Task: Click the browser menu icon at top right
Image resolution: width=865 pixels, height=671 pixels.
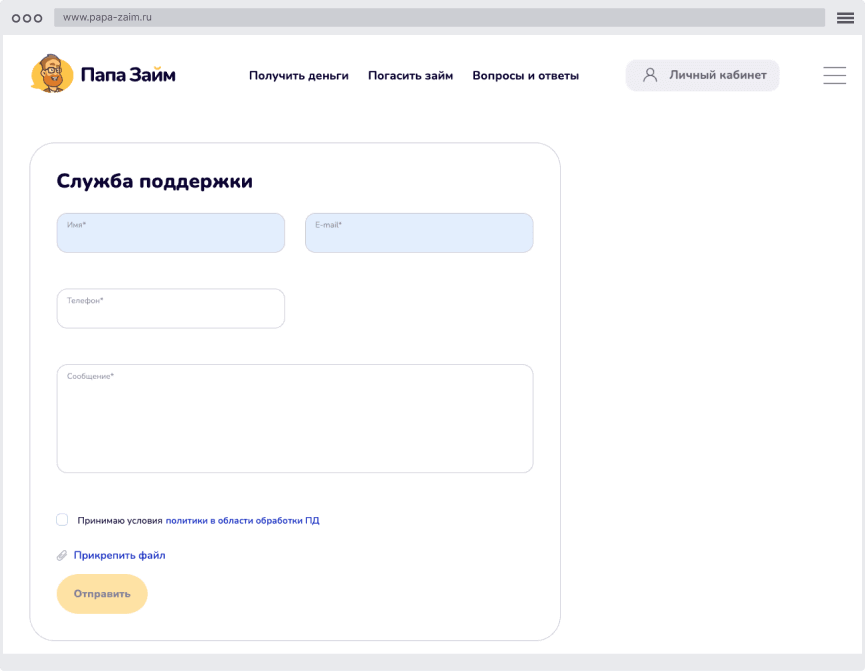Action: tap(846, 16)
